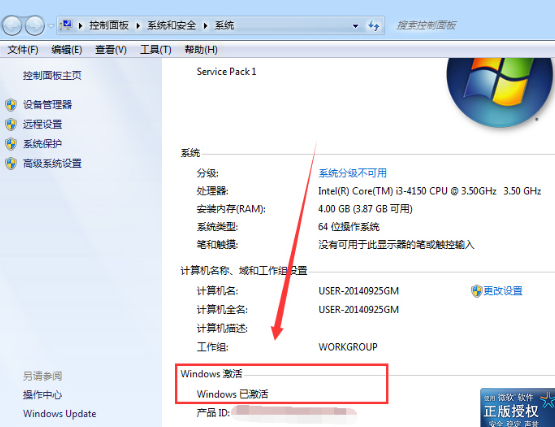Click the Forward navigation arrow button
Viewport: 555px width, 427px height.
pos(35,25)
